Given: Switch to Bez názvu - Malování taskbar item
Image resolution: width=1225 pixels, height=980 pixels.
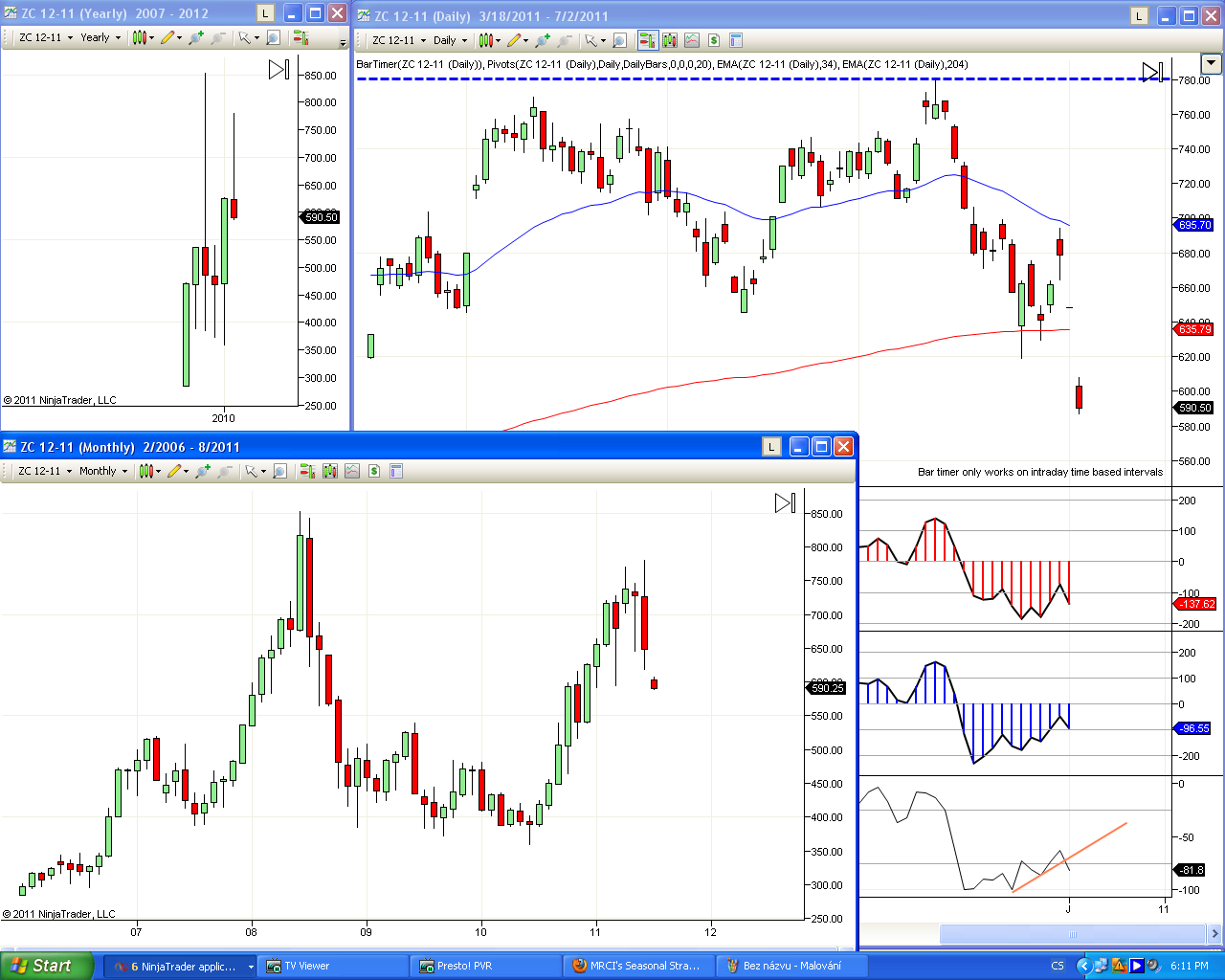Looking at the screenshot, I should point(791,966).
